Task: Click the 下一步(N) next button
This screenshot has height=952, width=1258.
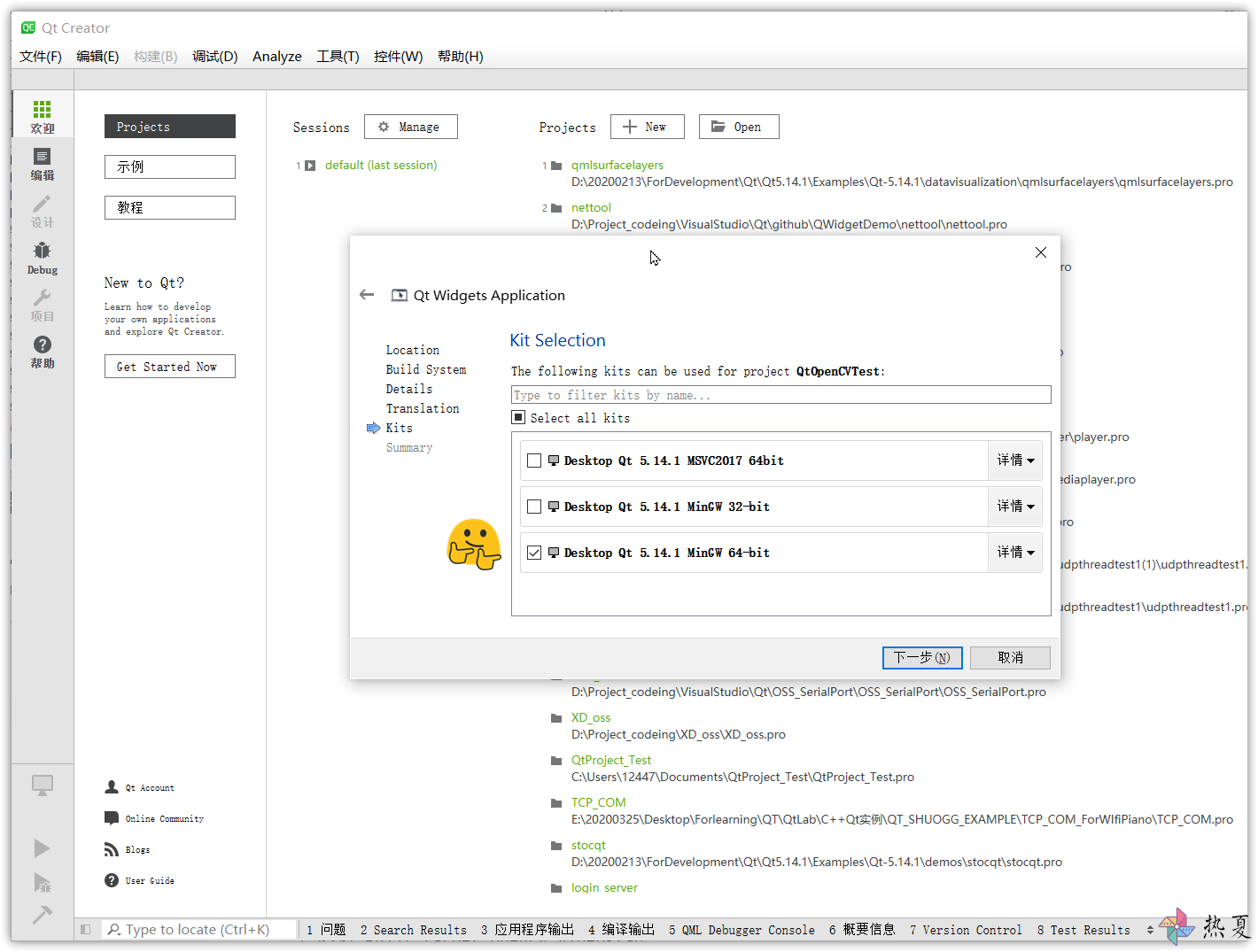Action: point(922,657)
